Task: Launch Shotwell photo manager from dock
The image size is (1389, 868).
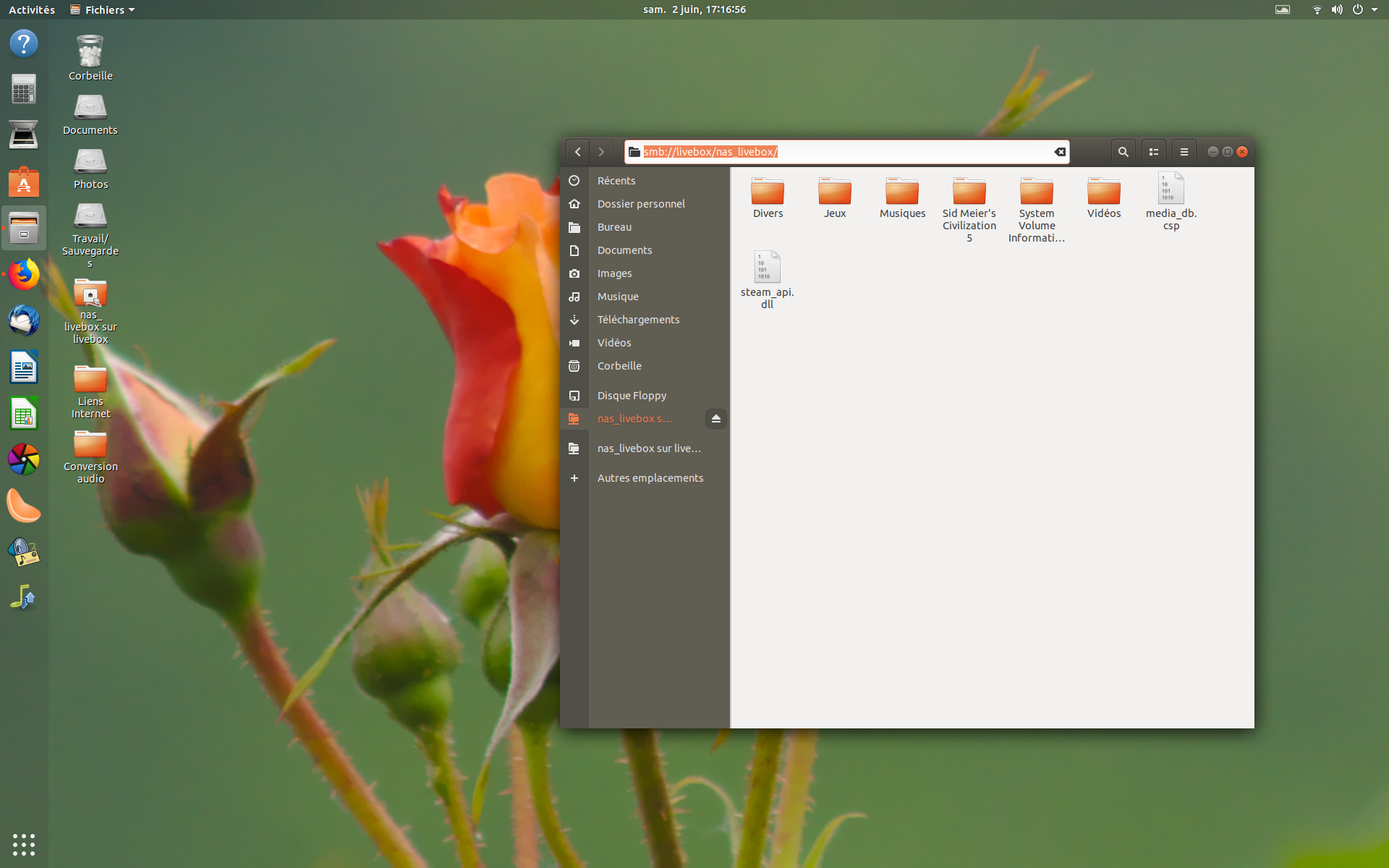Action: click(x=24, y=460)
